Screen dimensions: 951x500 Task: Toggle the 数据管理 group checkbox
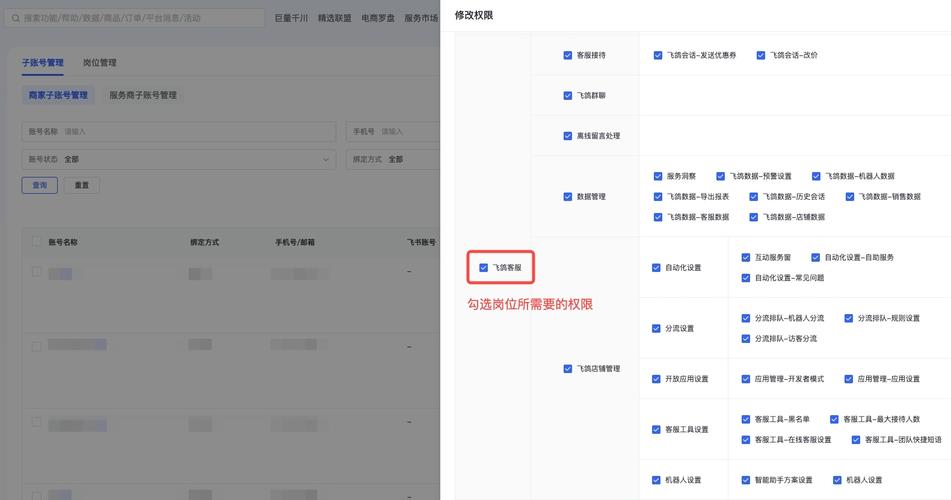click(x=568, y=197)
